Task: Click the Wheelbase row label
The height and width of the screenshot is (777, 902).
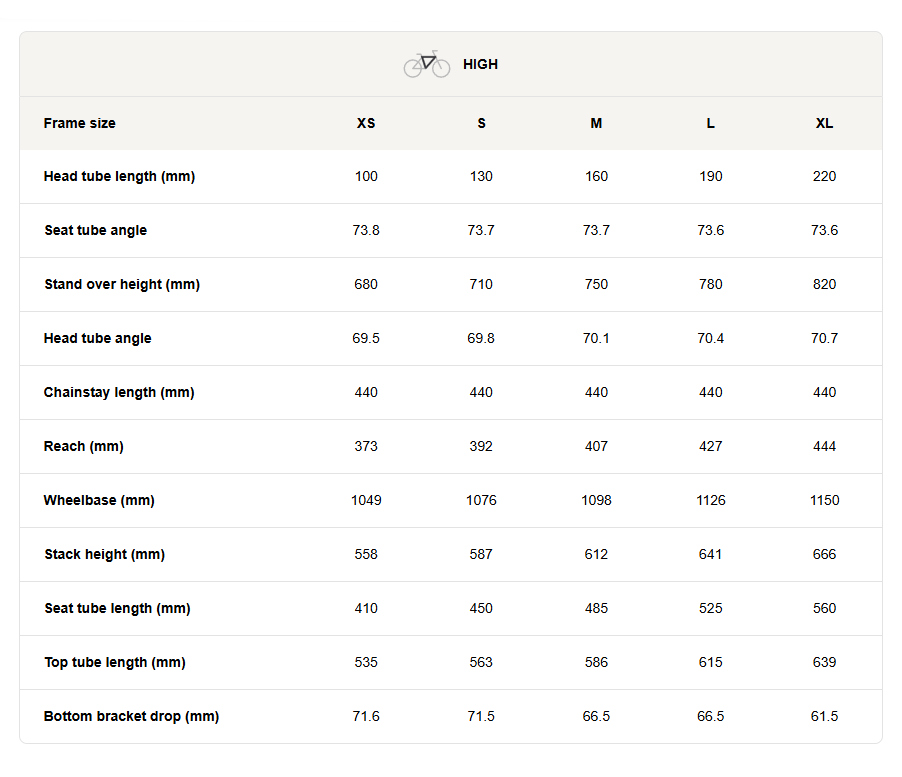Action: tap(99, 500)
